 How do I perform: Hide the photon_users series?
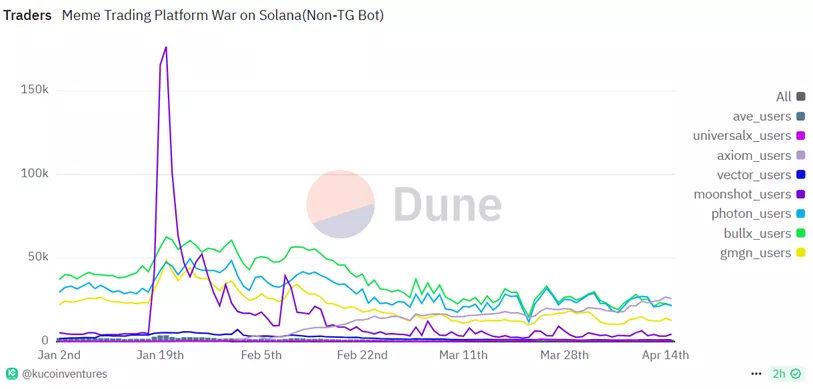[801, 214]
